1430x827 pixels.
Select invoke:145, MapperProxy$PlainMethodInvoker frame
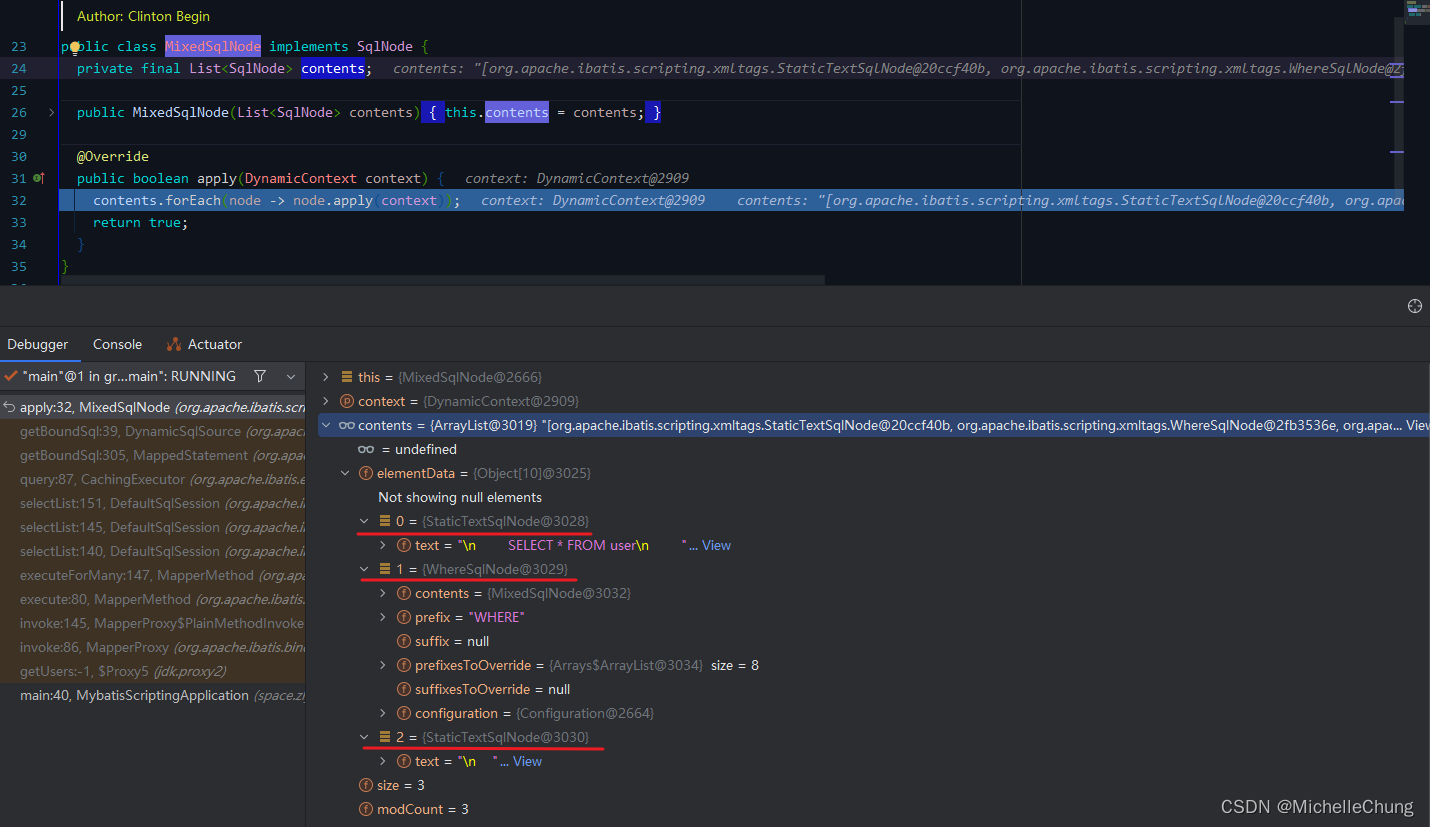pos(152,623)
